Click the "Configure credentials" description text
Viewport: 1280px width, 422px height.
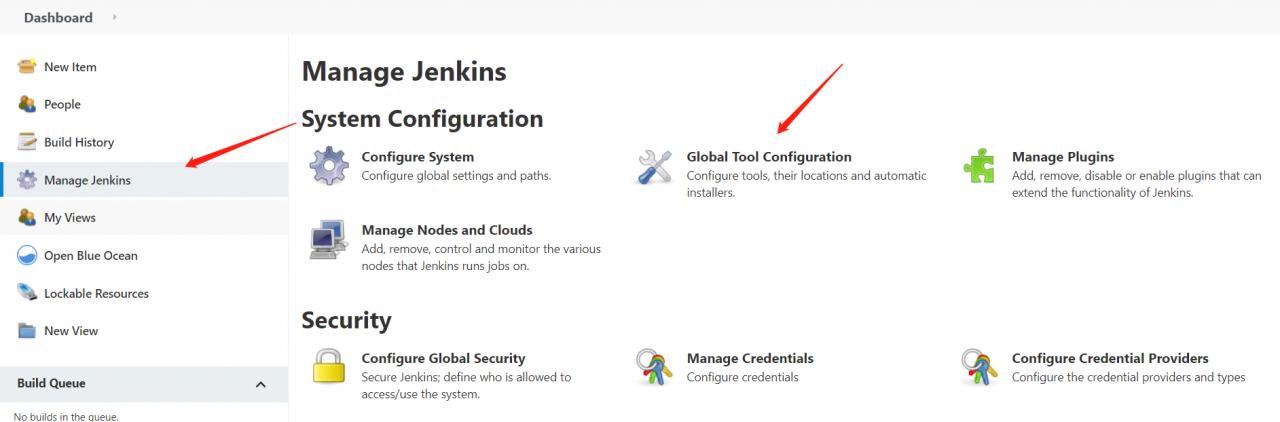tap(742, 377)
